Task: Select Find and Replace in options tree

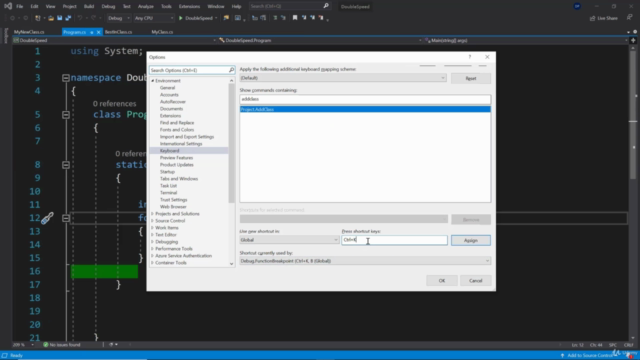Action: click(177, 123)
